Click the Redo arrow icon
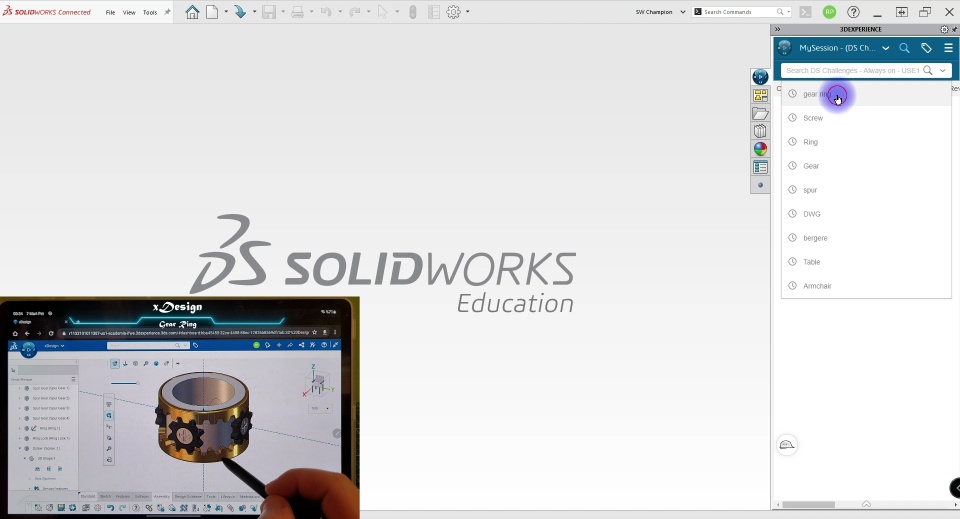Viewport: 960px width, 519px height. (x=354, y=12)
